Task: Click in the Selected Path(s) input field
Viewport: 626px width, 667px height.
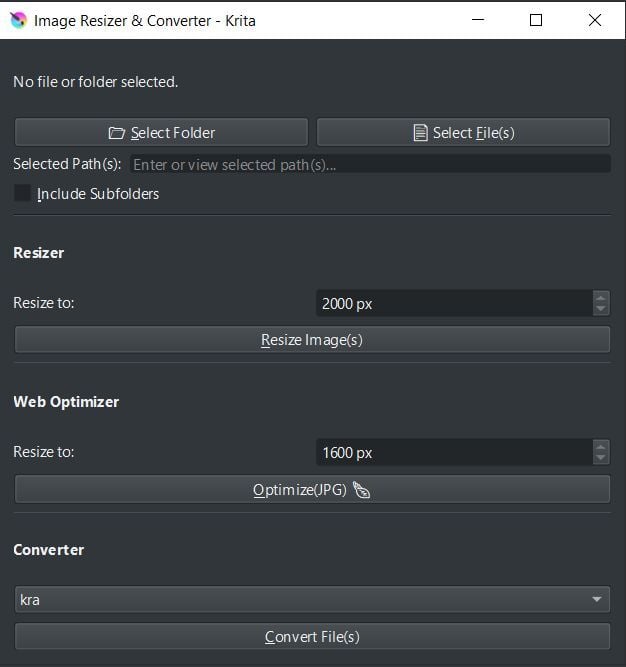Action: 370,164
